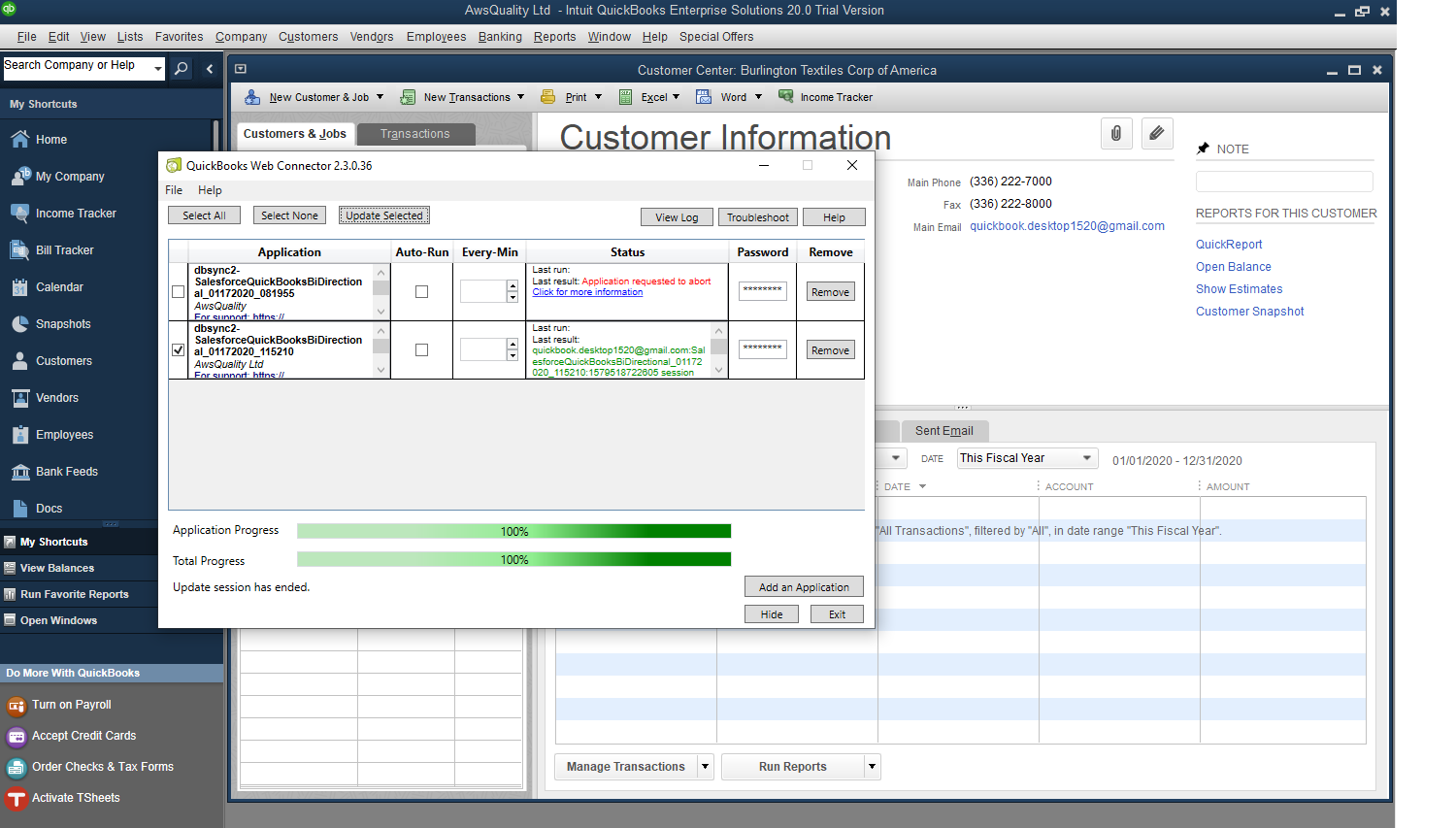Open Income Tracker in the sidebar
Image resolution: width=1456 pixels, height=828 pixels.
(x=76, y=214)
